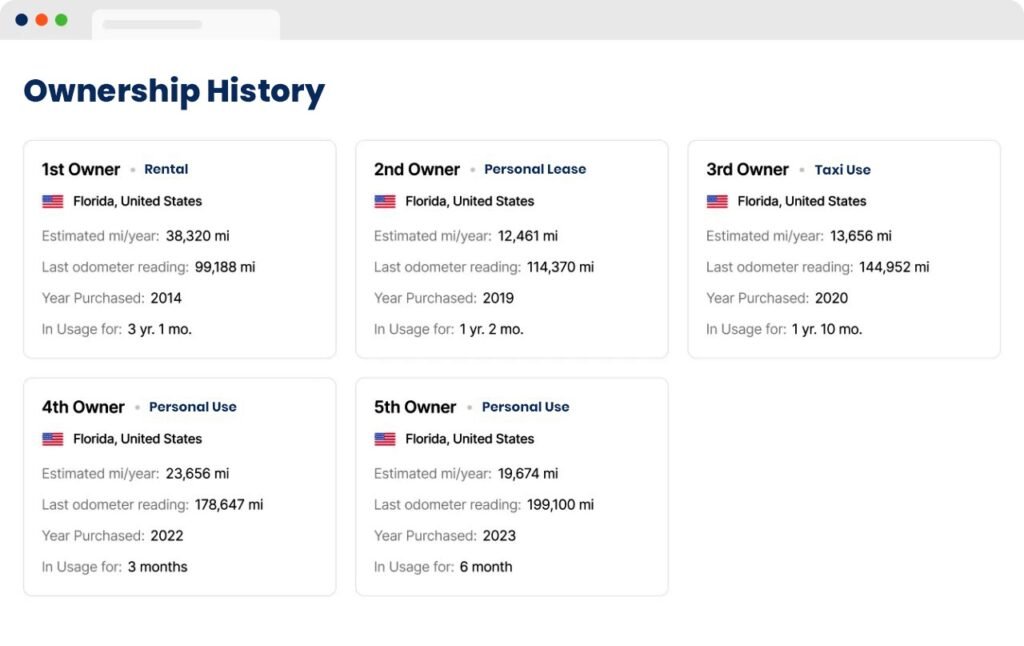Click the Rental tag on 1st Owner
The height and width of the screenshot is (646, 1024).
pos(166,169)
